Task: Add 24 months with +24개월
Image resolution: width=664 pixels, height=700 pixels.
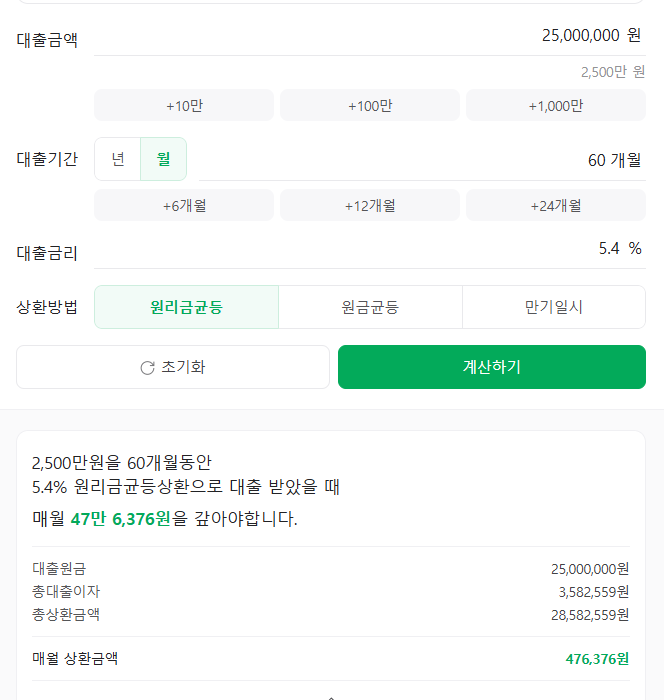Action: coord(556,205)
